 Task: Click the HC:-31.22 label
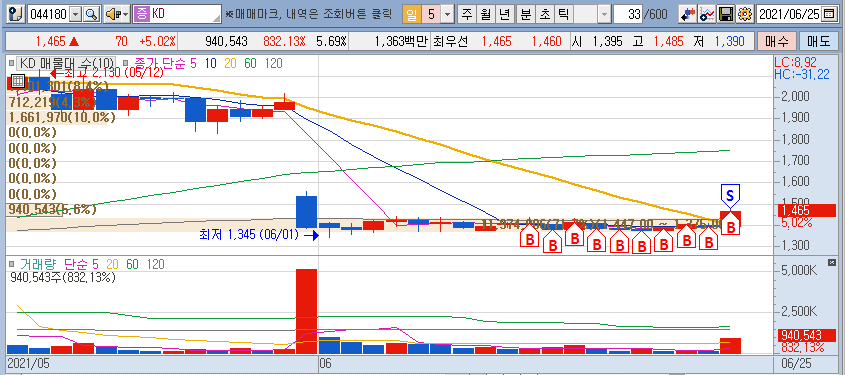click(x=802, y=75)
